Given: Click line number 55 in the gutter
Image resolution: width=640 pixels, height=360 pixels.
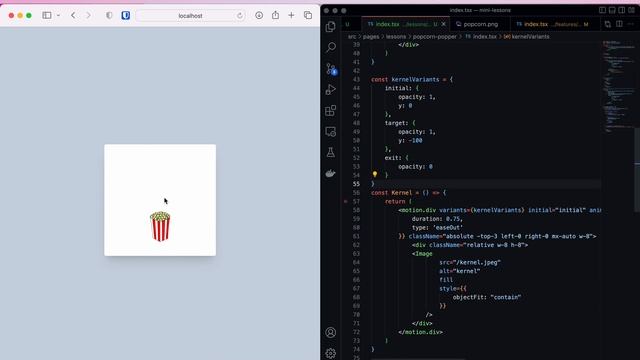Looking at the screenshot, I should [x=356, y=184].
